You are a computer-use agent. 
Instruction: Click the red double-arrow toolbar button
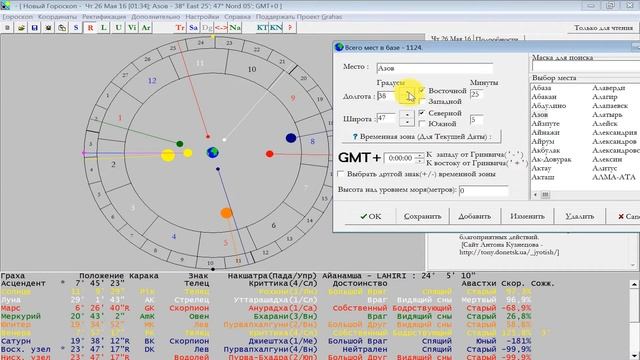click(x=221, y=28)
